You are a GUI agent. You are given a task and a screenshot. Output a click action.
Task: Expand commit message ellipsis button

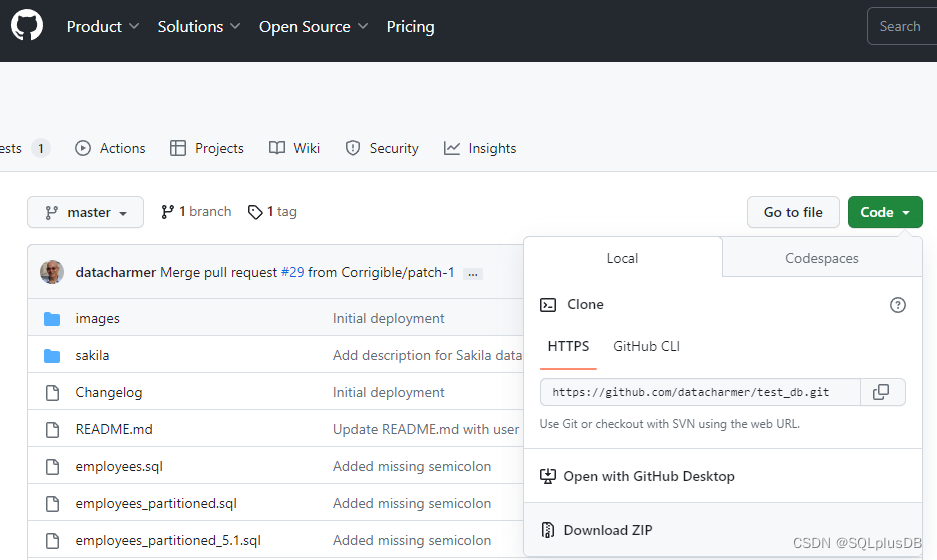pos(473,274)
